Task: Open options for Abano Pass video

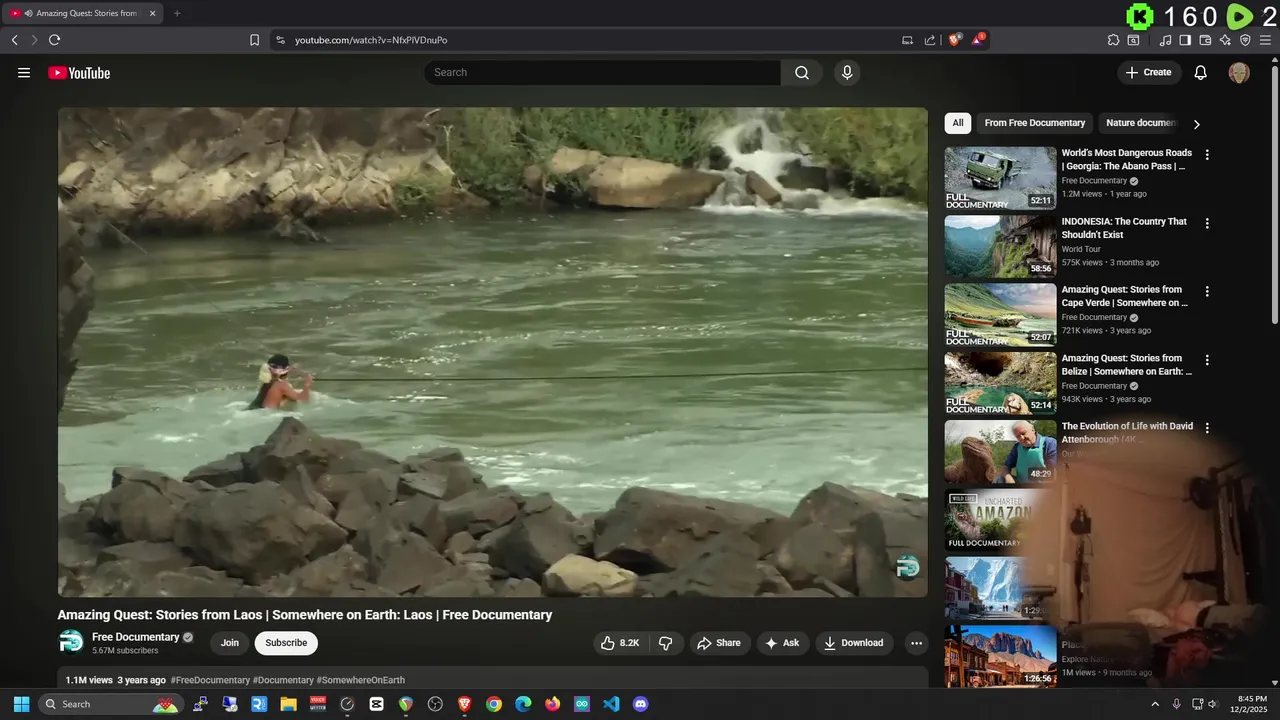Action: pos(1207,155)
